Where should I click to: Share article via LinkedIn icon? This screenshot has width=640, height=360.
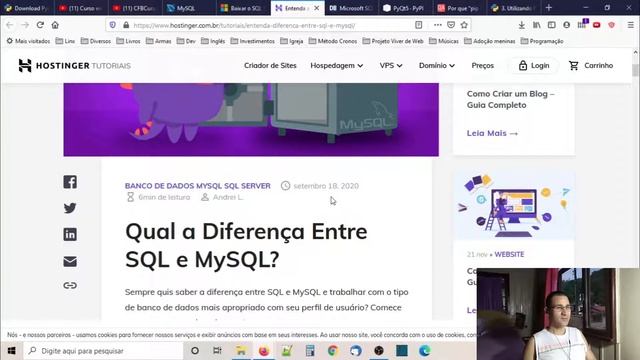pos(70,234)
